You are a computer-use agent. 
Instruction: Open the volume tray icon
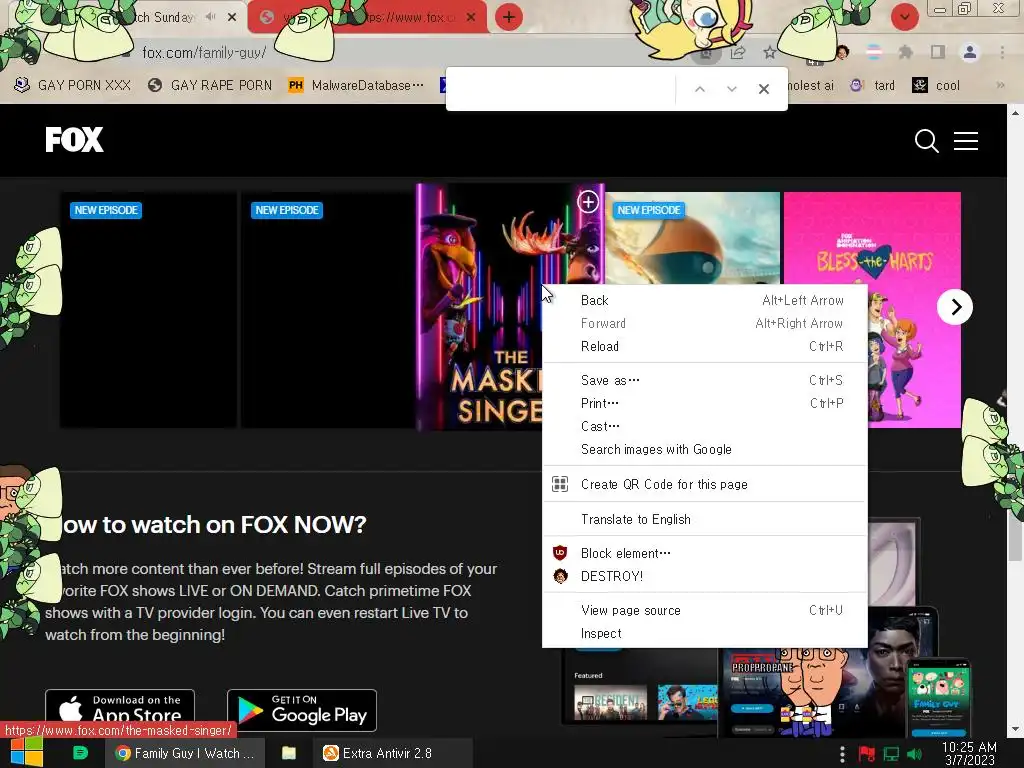(x=914, y=754)
